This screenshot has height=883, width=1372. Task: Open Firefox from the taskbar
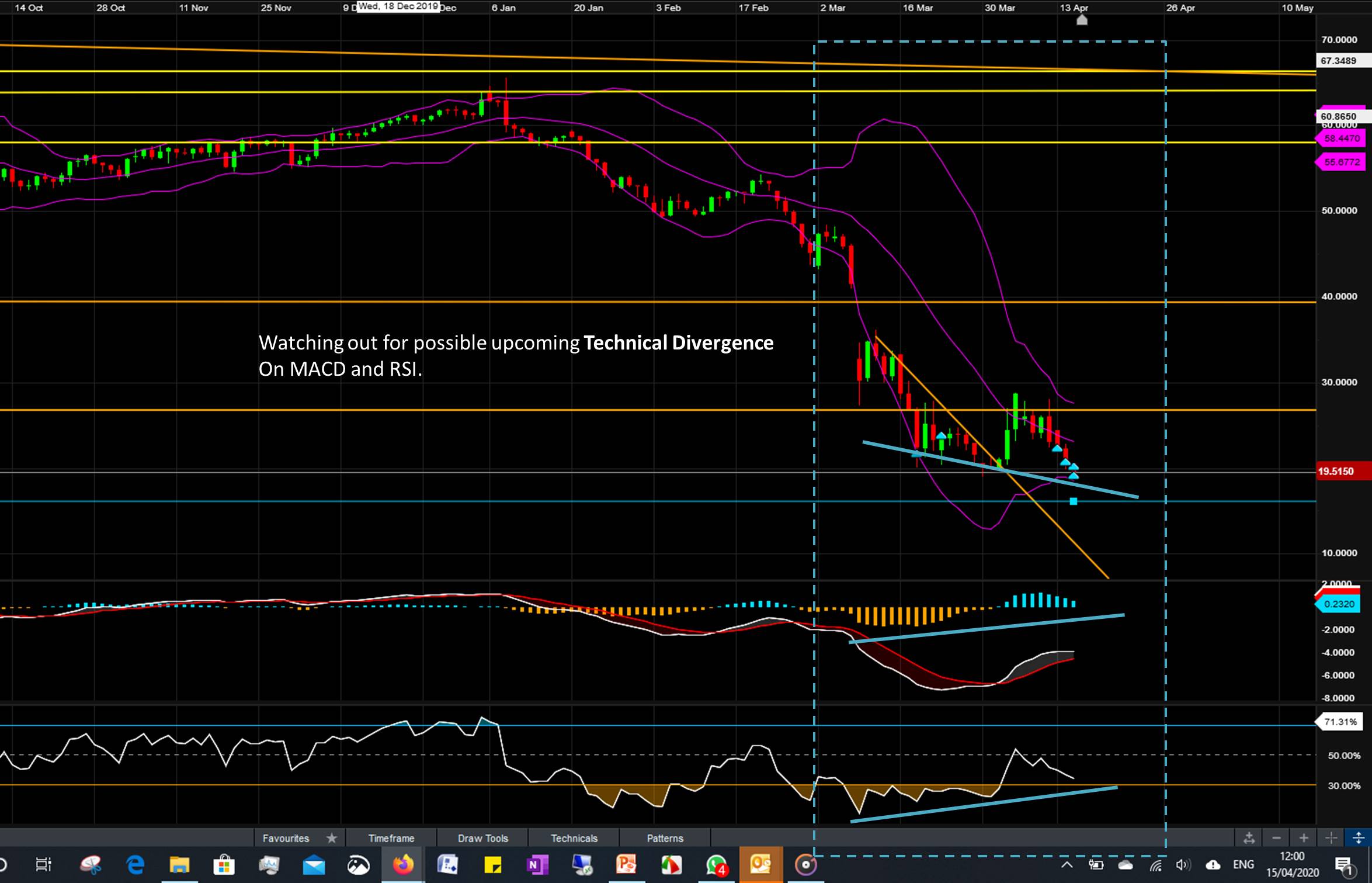[x=402, y=864]
